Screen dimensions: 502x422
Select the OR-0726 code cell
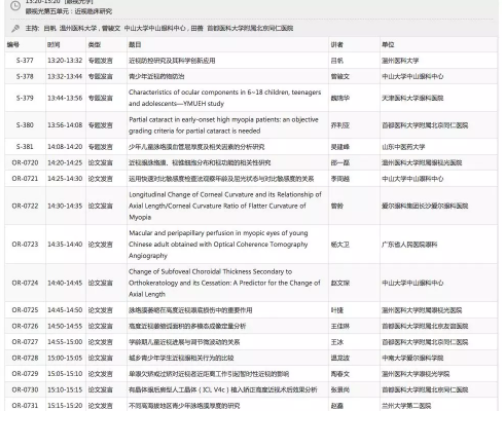coord(25,326)
